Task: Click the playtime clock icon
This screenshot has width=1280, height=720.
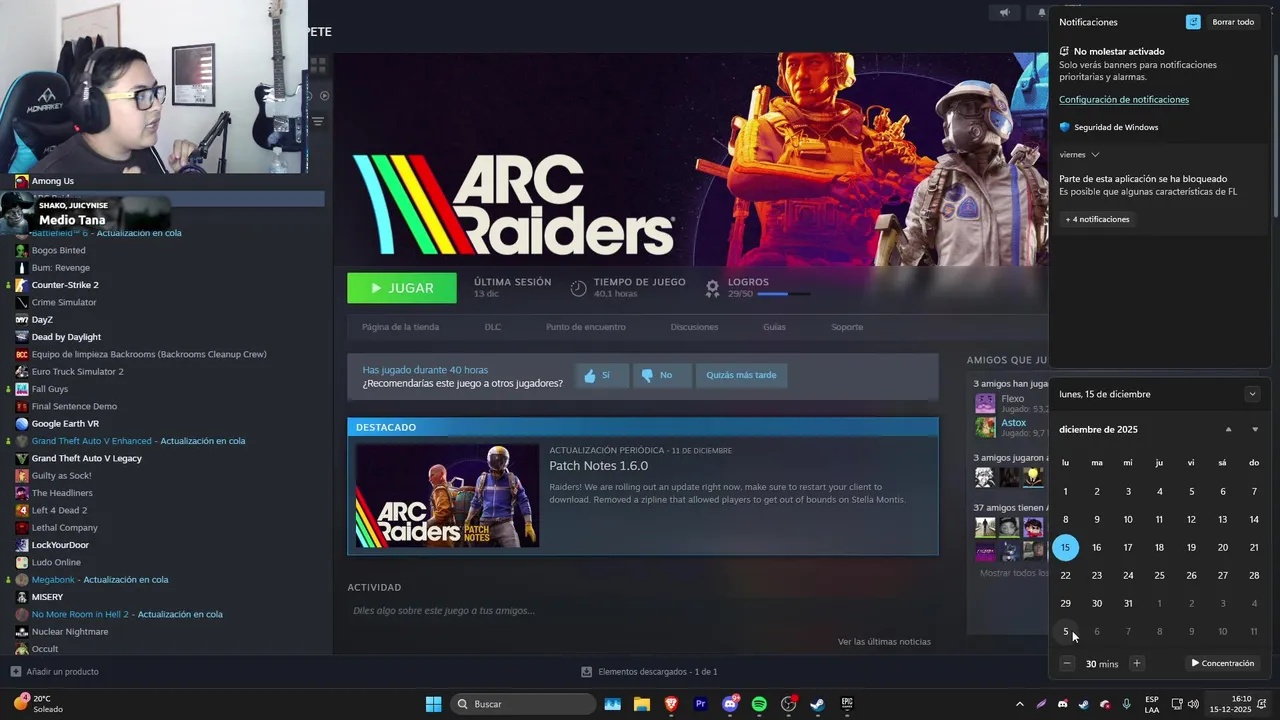Action: tap(578, 288)
